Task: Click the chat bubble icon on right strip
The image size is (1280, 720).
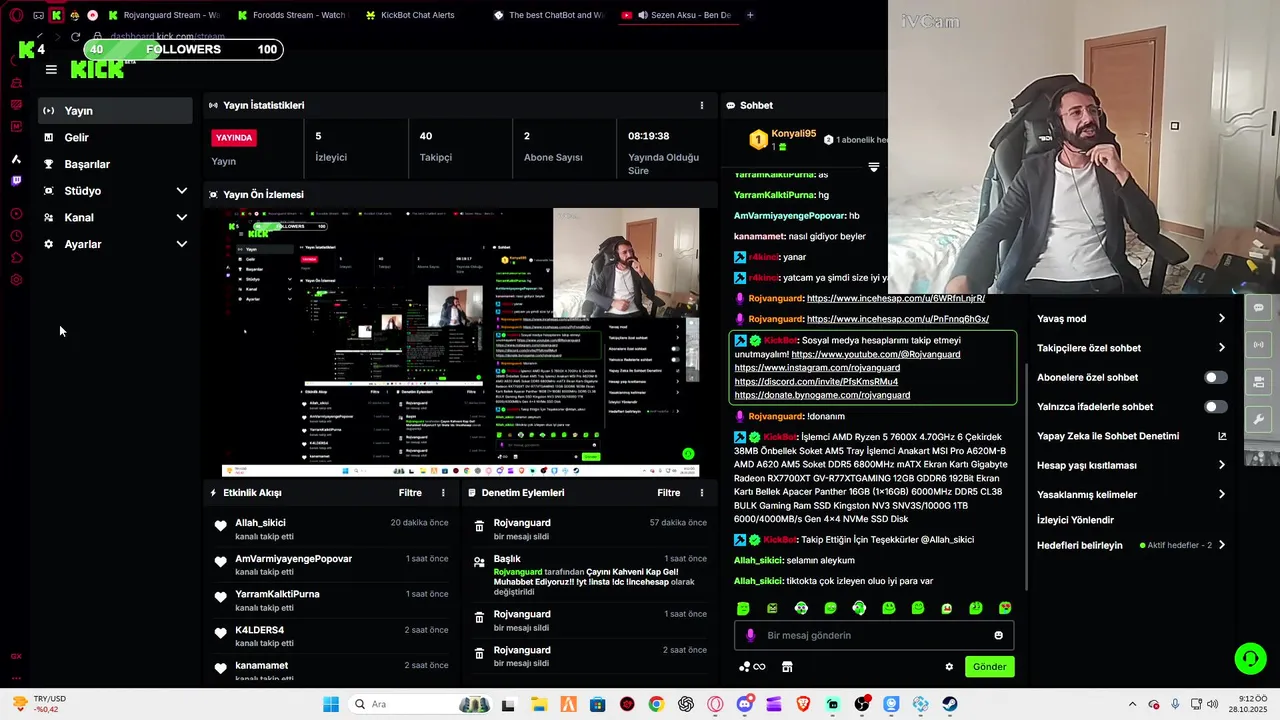Action: click(x=1259, y=308)
